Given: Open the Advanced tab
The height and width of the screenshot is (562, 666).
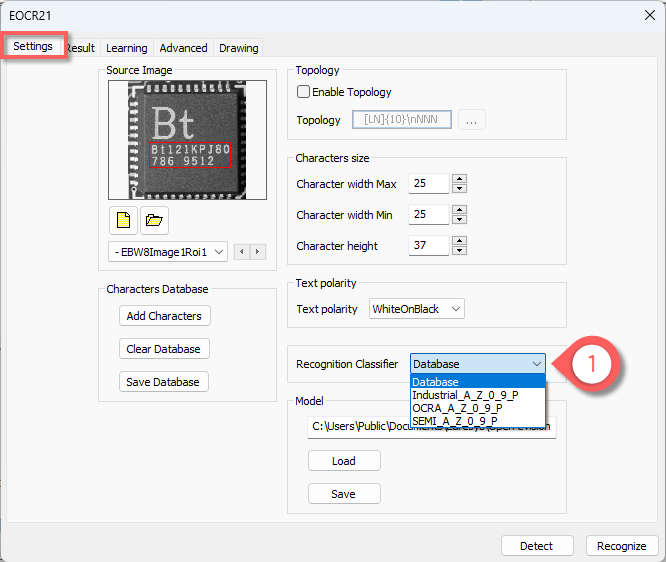Looking at the screenshot, I should pyautogui.click(x=183, y=48).
